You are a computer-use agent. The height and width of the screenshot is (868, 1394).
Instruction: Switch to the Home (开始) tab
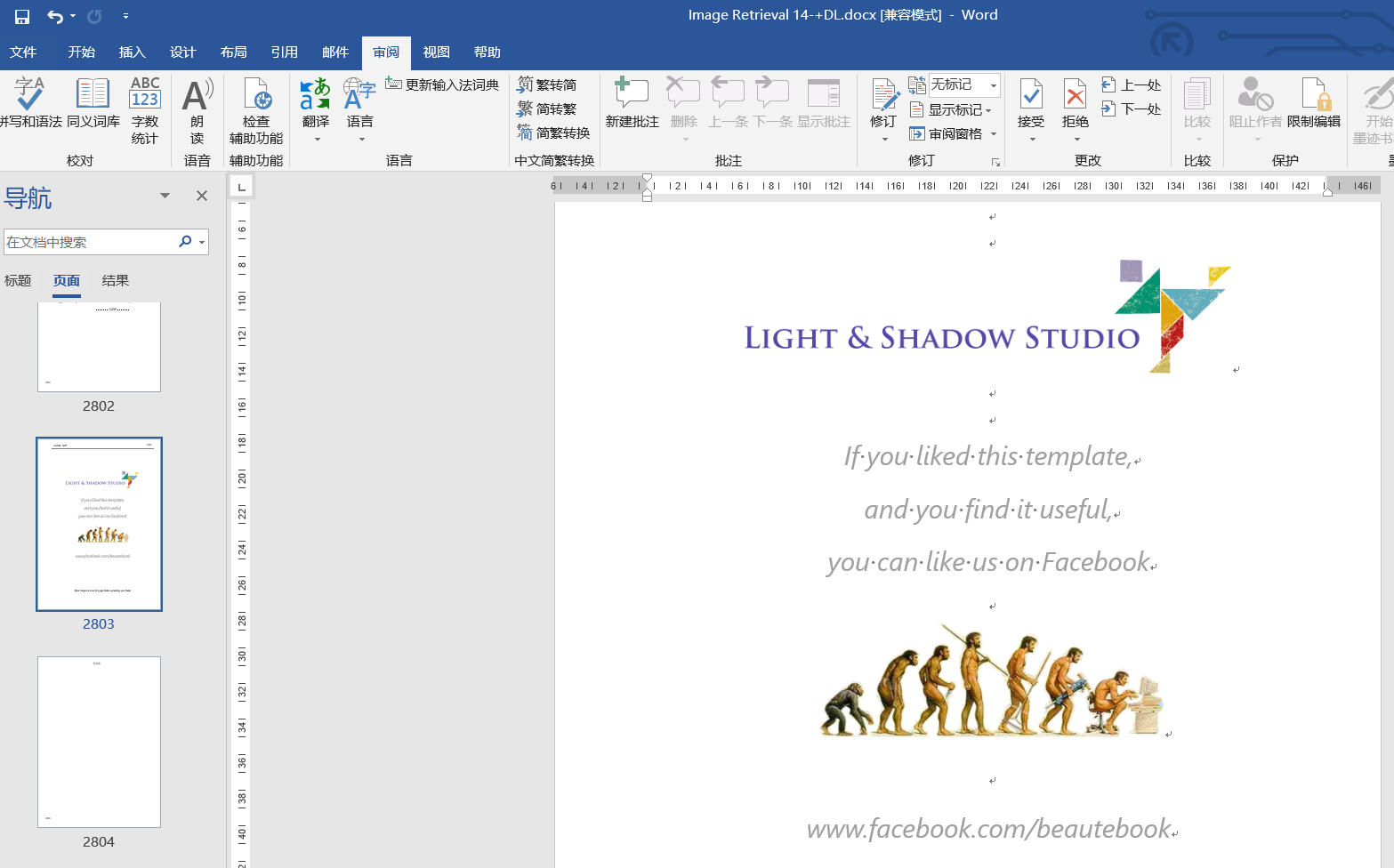tap(82, 52)
